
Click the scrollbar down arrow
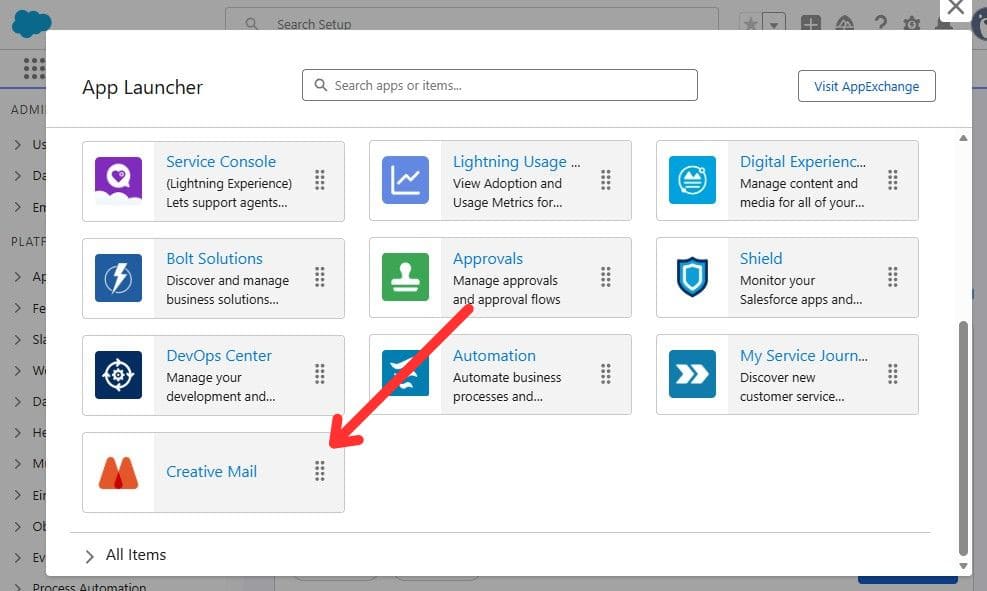[x=963, y=566]
